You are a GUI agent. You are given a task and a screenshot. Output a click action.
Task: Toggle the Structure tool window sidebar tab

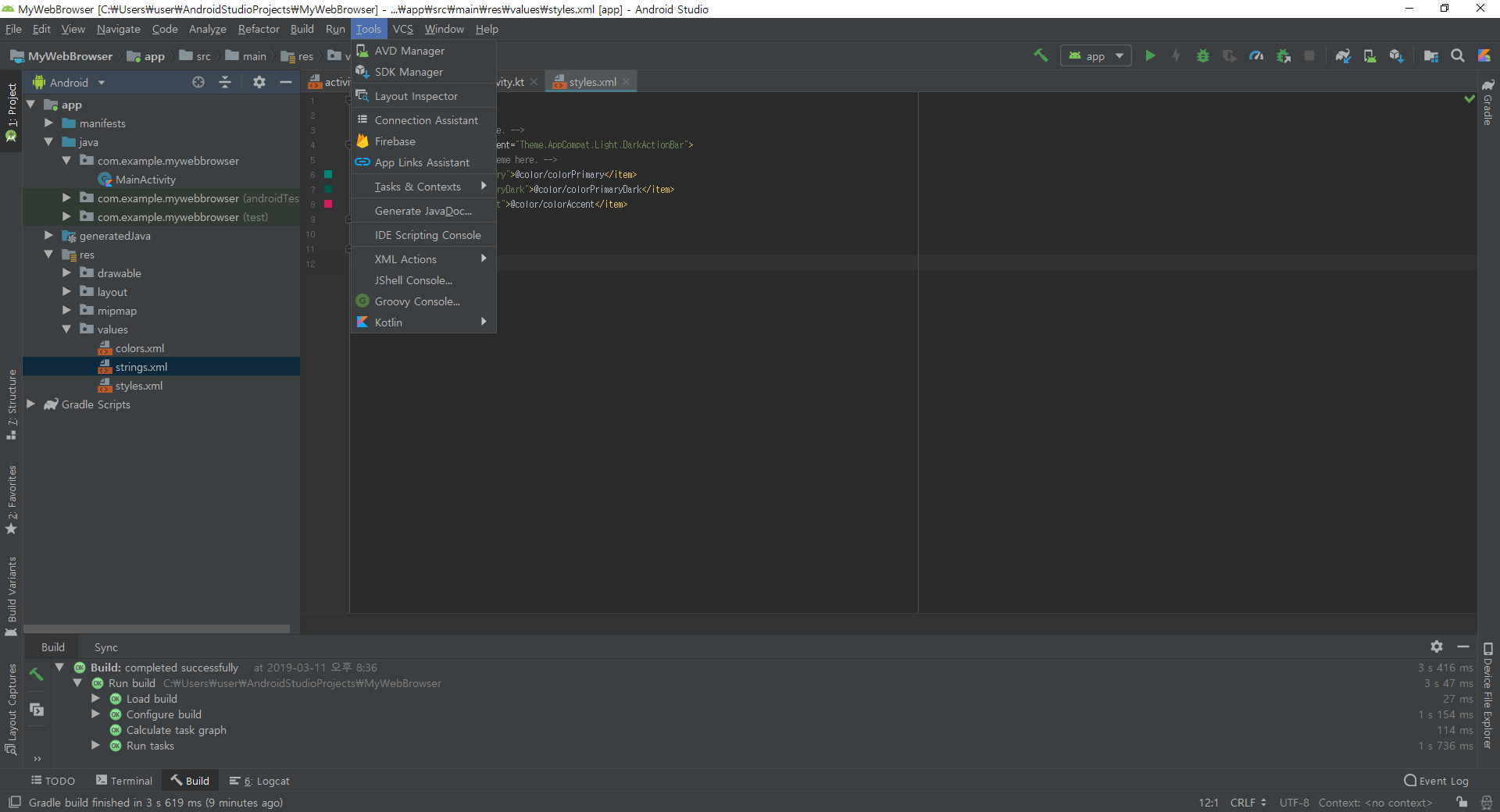tap(11, 404)
